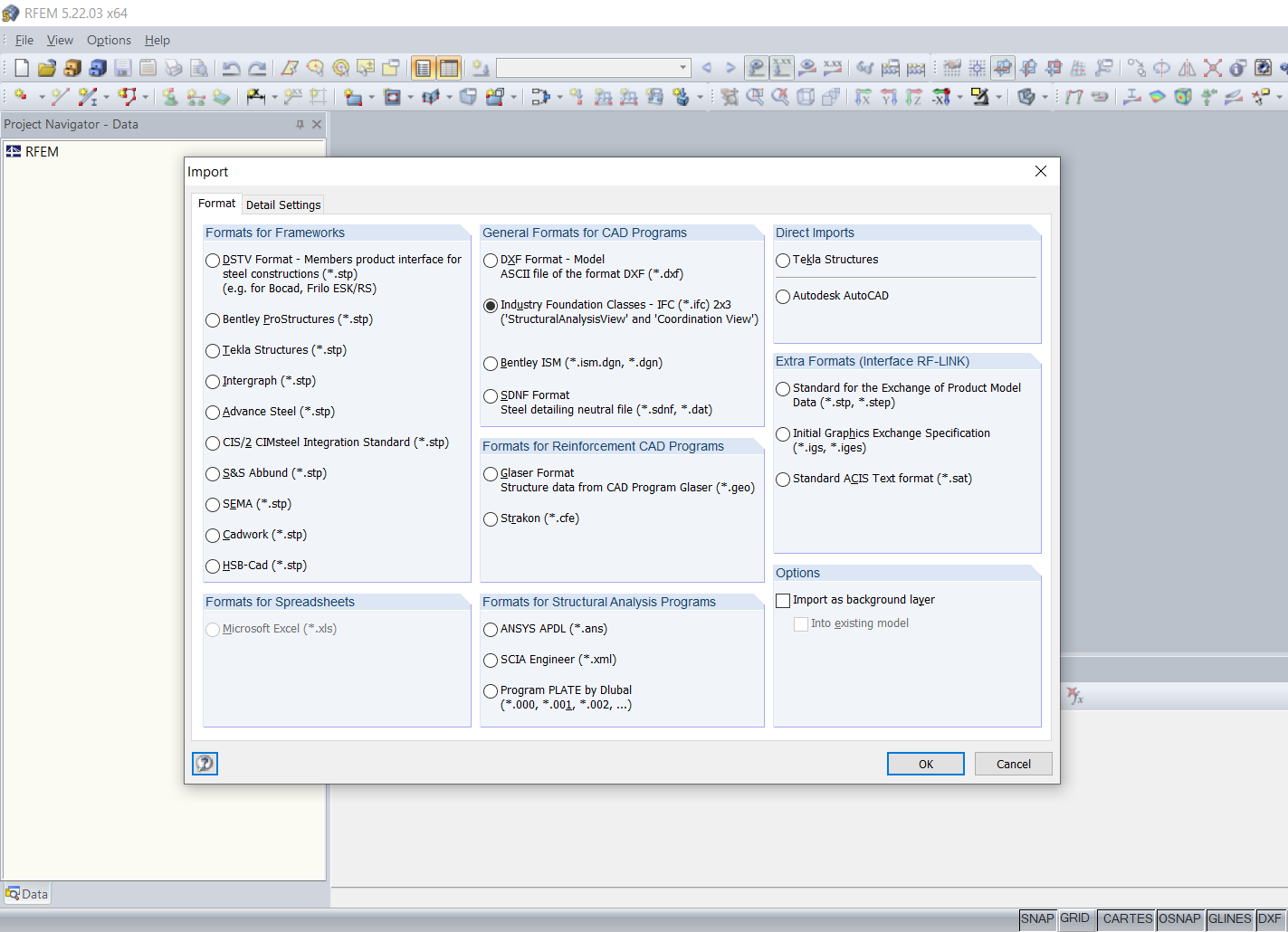Print using the printer toolbar icon
This screenshot has height=932, width=1288.
pos(174,67)
